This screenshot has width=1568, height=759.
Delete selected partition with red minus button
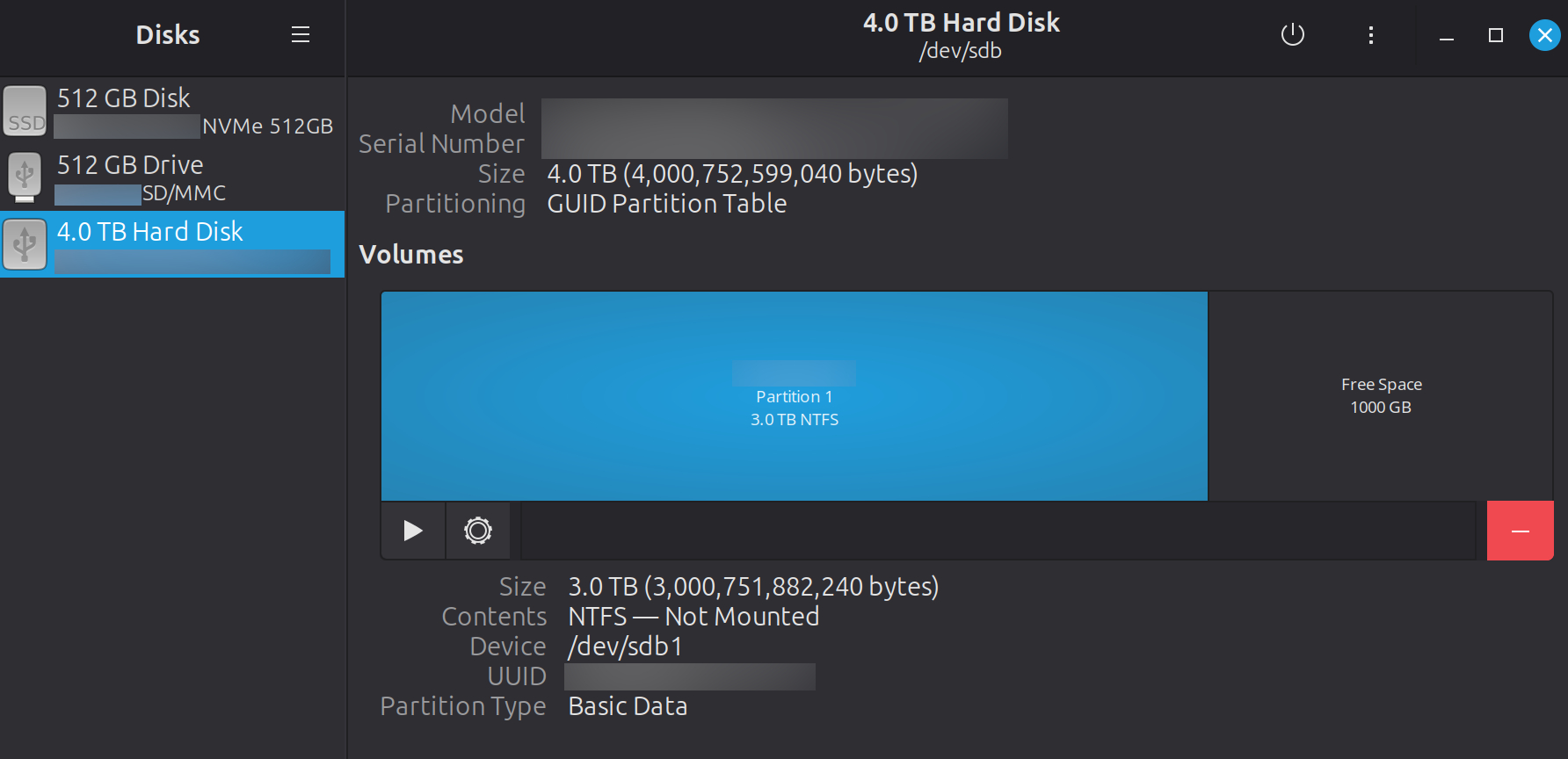(1521, 531)
